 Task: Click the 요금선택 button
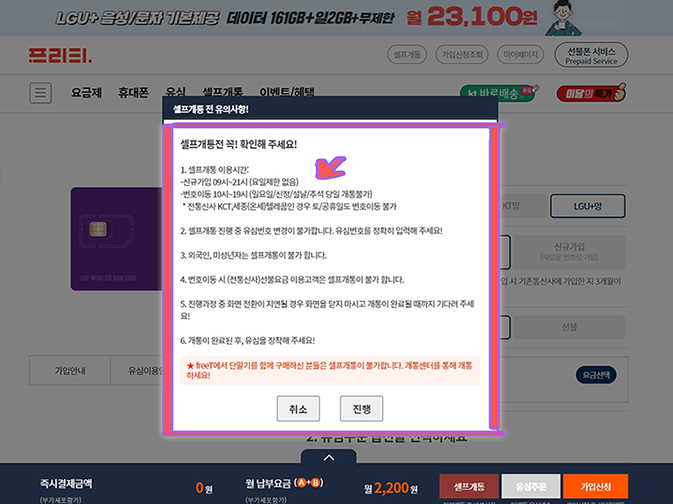[596, 375]
